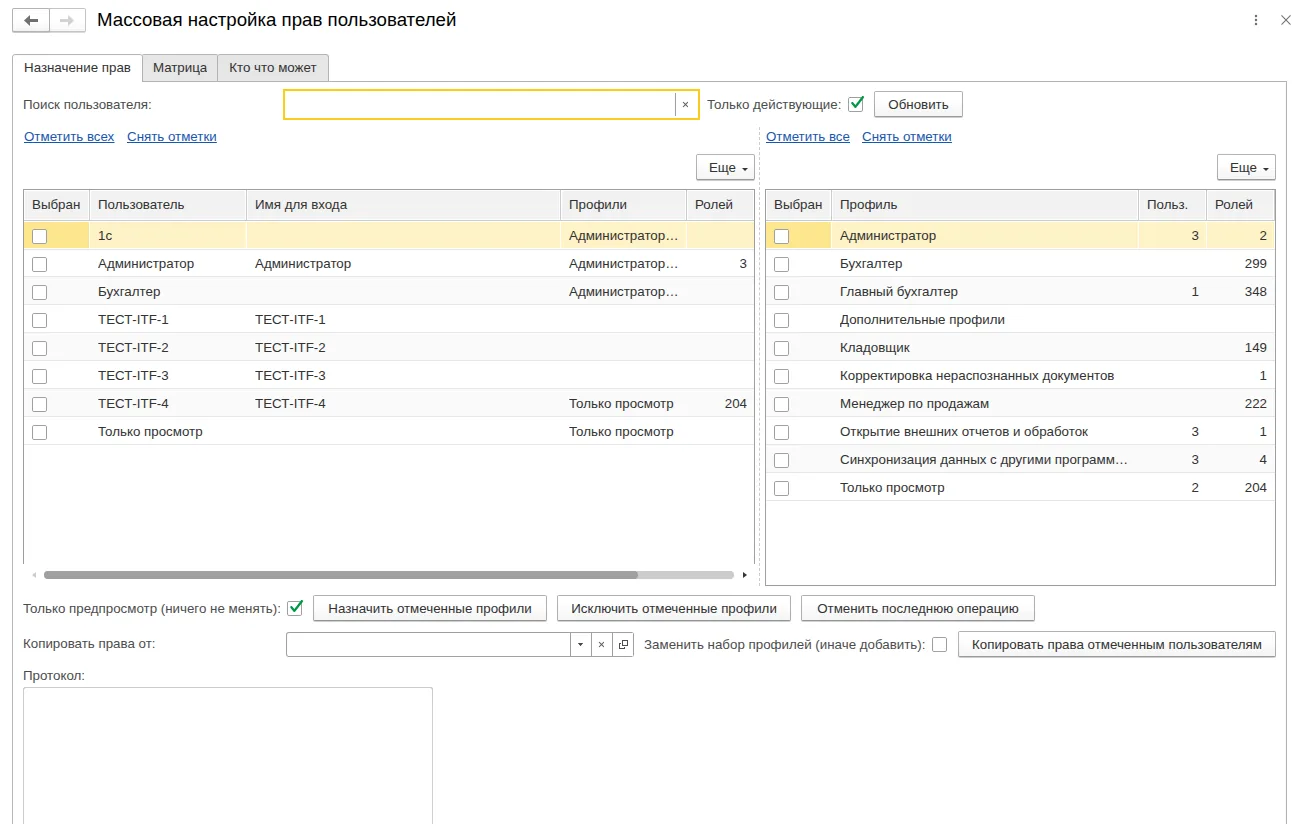Screen dimensions: 1307x836
Task: Open the three-dot window menu
Action: (1256, 20)
